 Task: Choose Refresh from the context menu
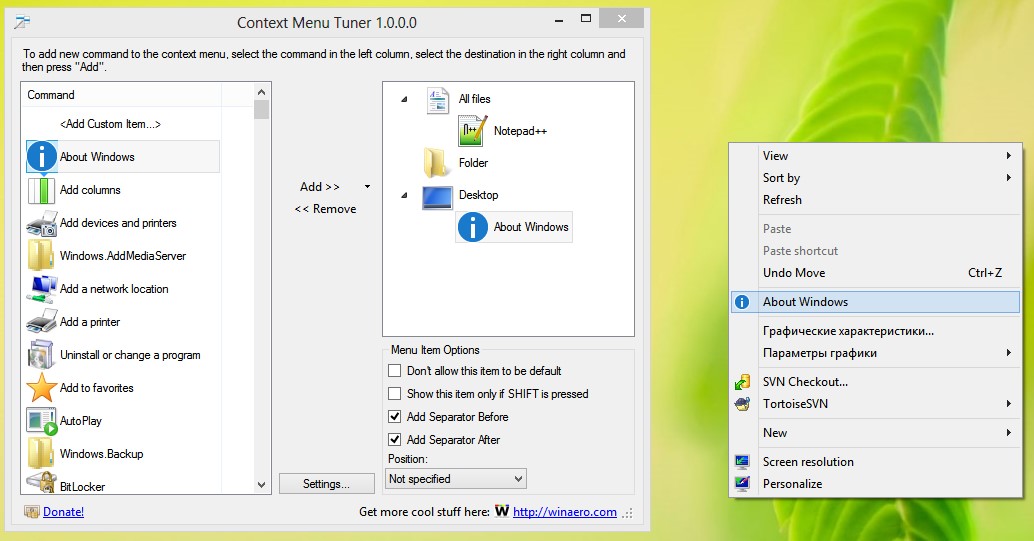[782, 200]
